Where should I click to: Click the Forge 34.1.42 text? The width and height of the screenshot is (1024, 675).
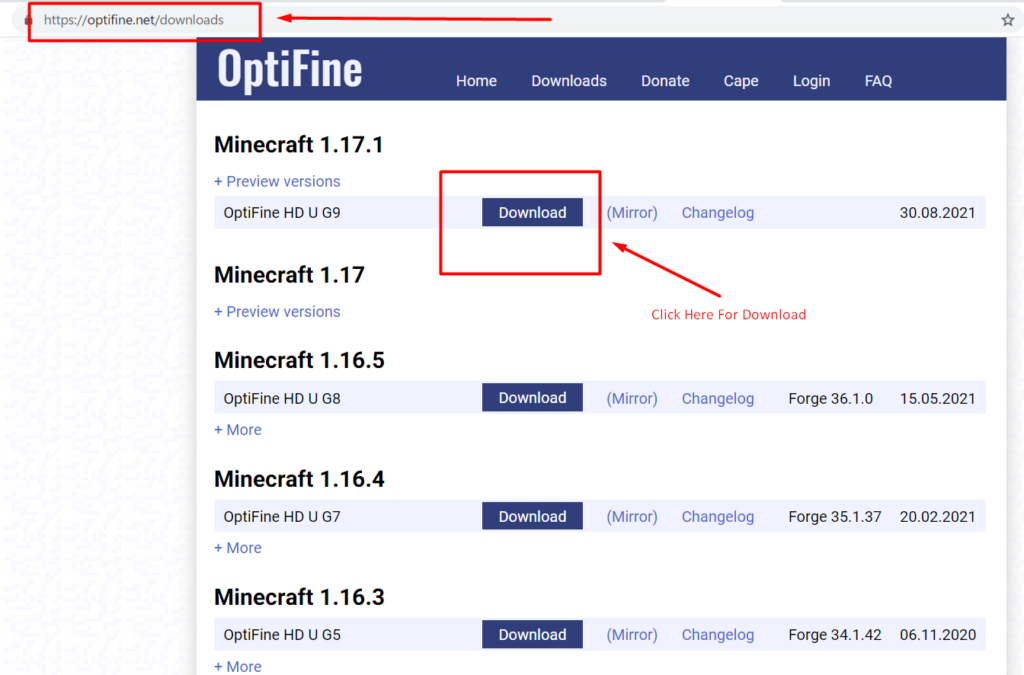tap(835, 635)
